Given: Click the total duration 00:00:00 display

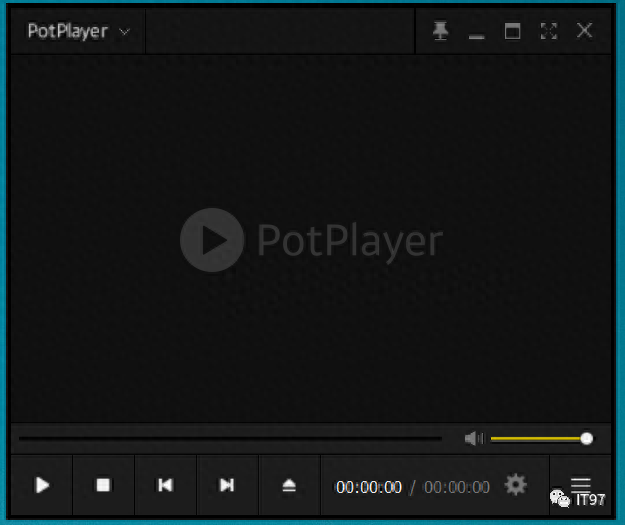Looking at the screenshot, I should click(457, 487).
